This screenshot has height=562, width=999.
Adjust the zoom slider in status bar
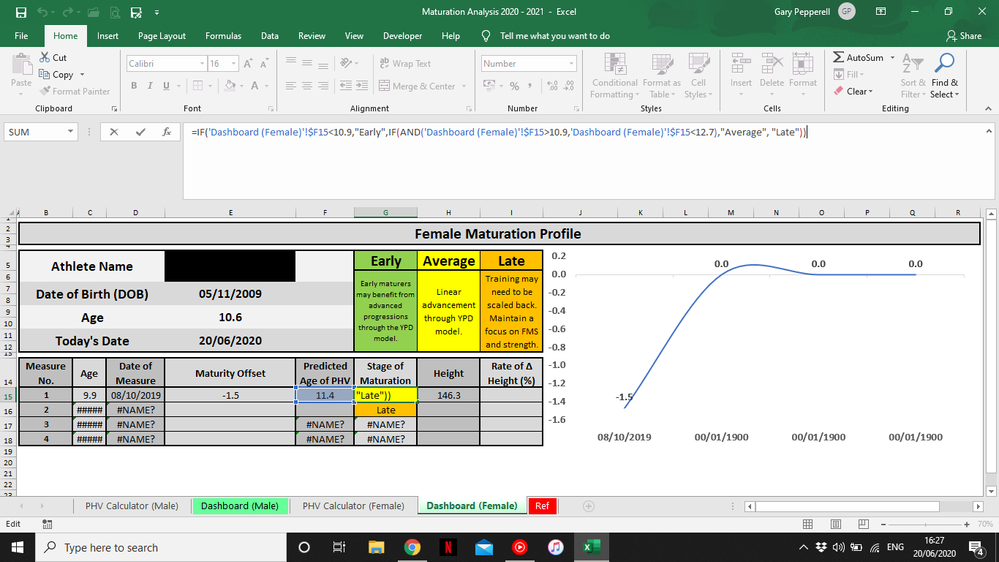point(925,524)
